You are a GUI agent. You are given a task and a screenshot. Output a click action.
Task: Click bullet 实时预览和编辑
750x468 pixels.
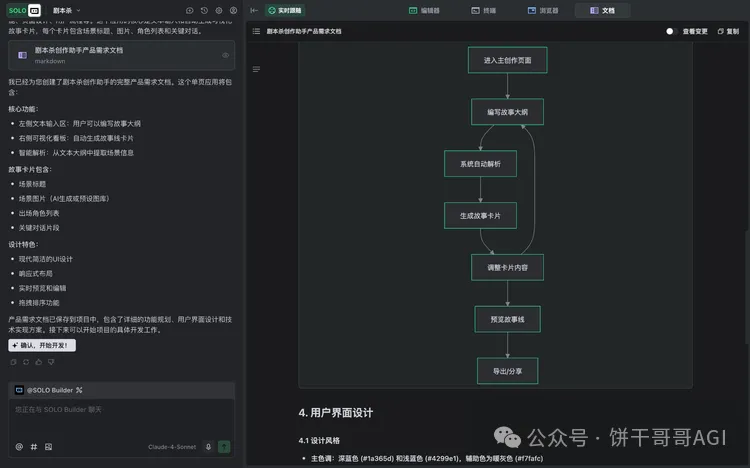(43, 288)
